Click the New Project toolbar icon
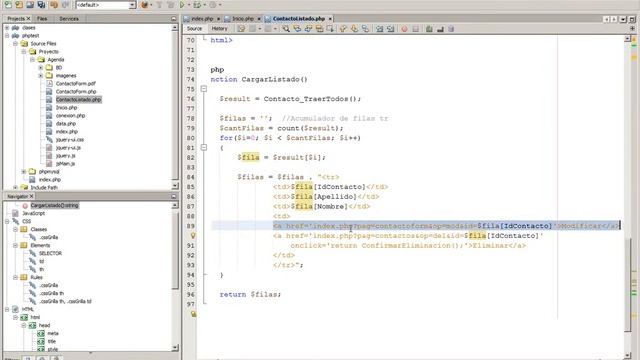Viewport: 640px width, 360px height. 19,5
